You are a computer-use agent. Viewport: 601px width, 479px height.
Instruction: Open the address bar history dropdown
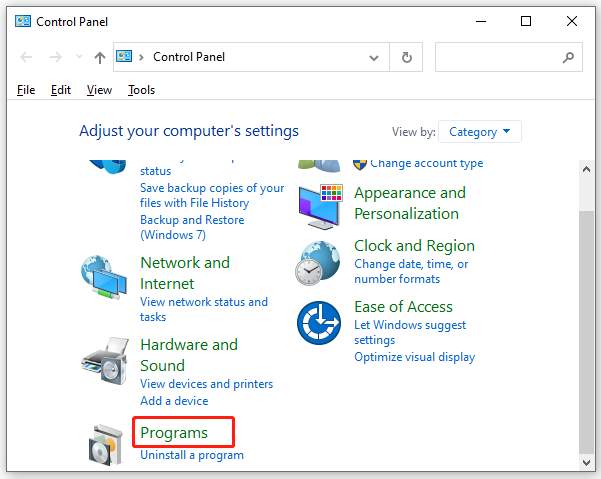point(374,58)
